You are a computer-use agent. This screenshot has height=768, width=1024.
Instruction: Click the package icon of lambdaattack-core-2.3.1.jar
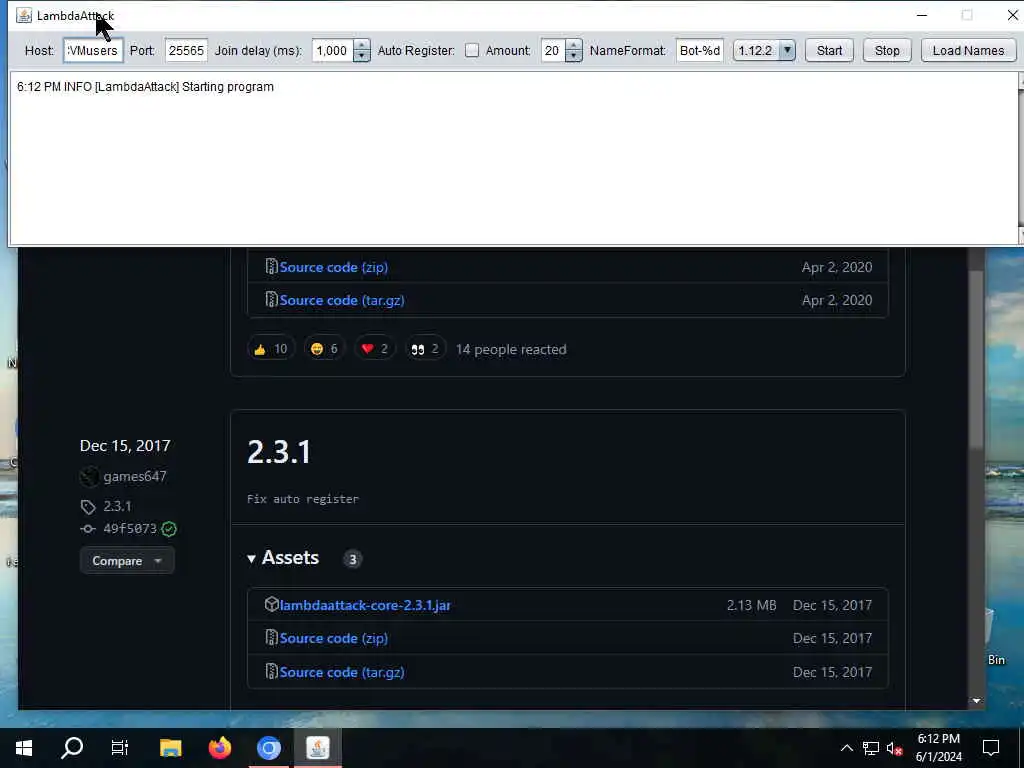coord(272,604)
